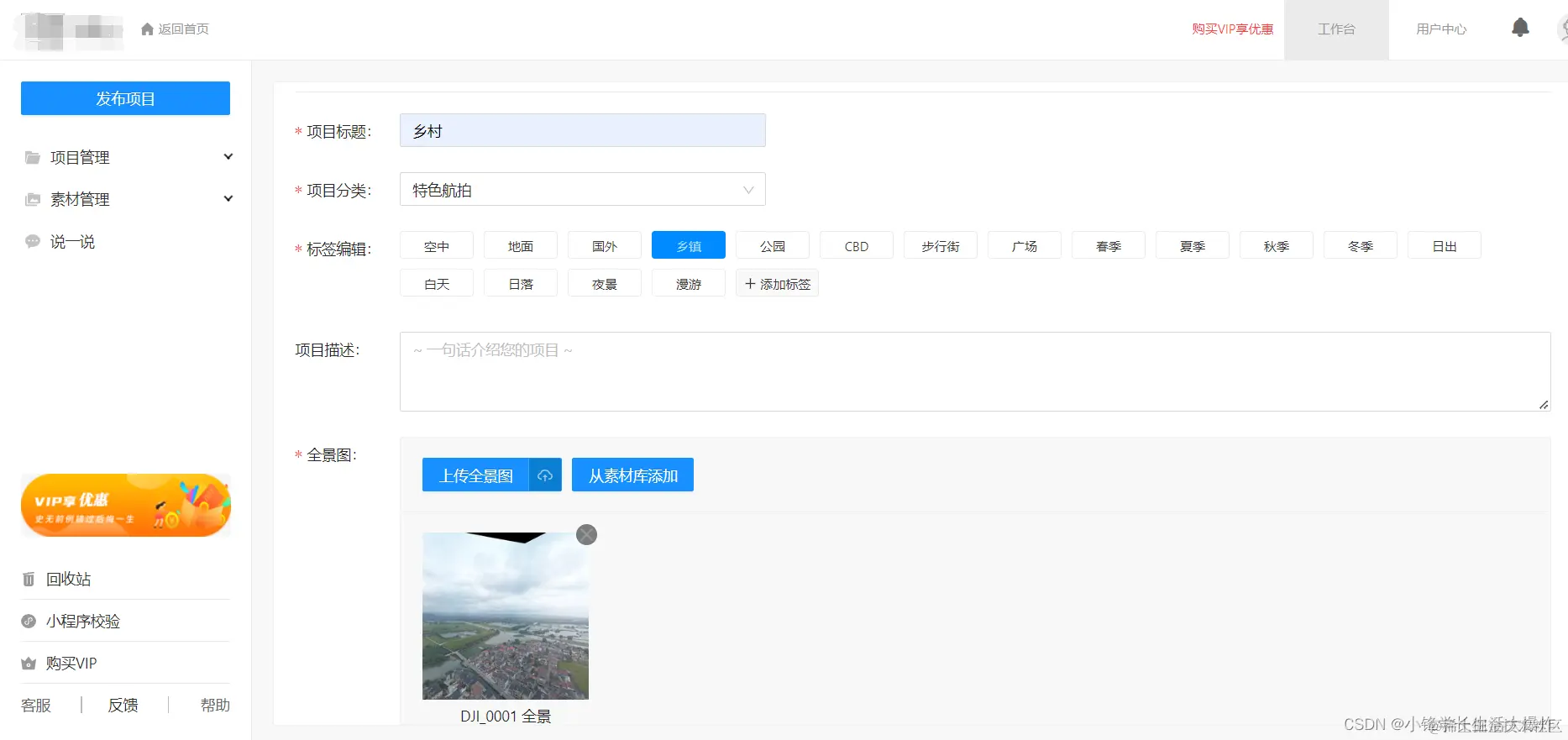Click the 说一说 chat bubble icon
Screen dimensions: 1568x740
point(33,241)
